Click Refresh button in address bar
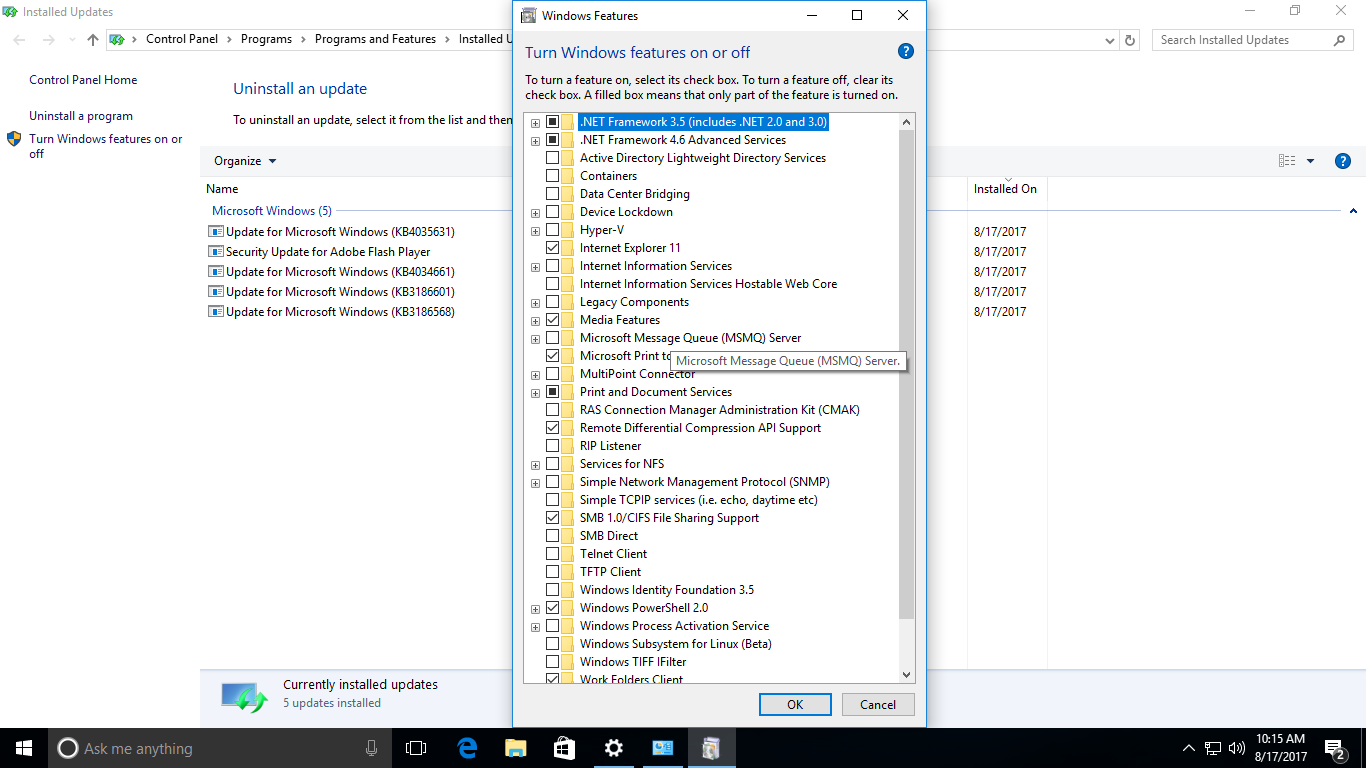 pyautogui.click(x=1131, y=40)
